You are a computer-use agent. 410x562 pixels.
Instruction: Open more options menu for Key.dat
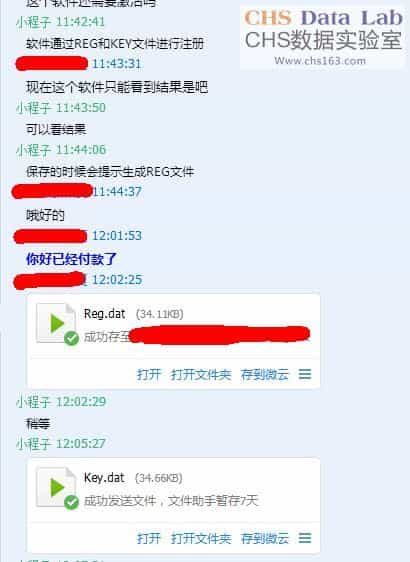tap(305, 538)
